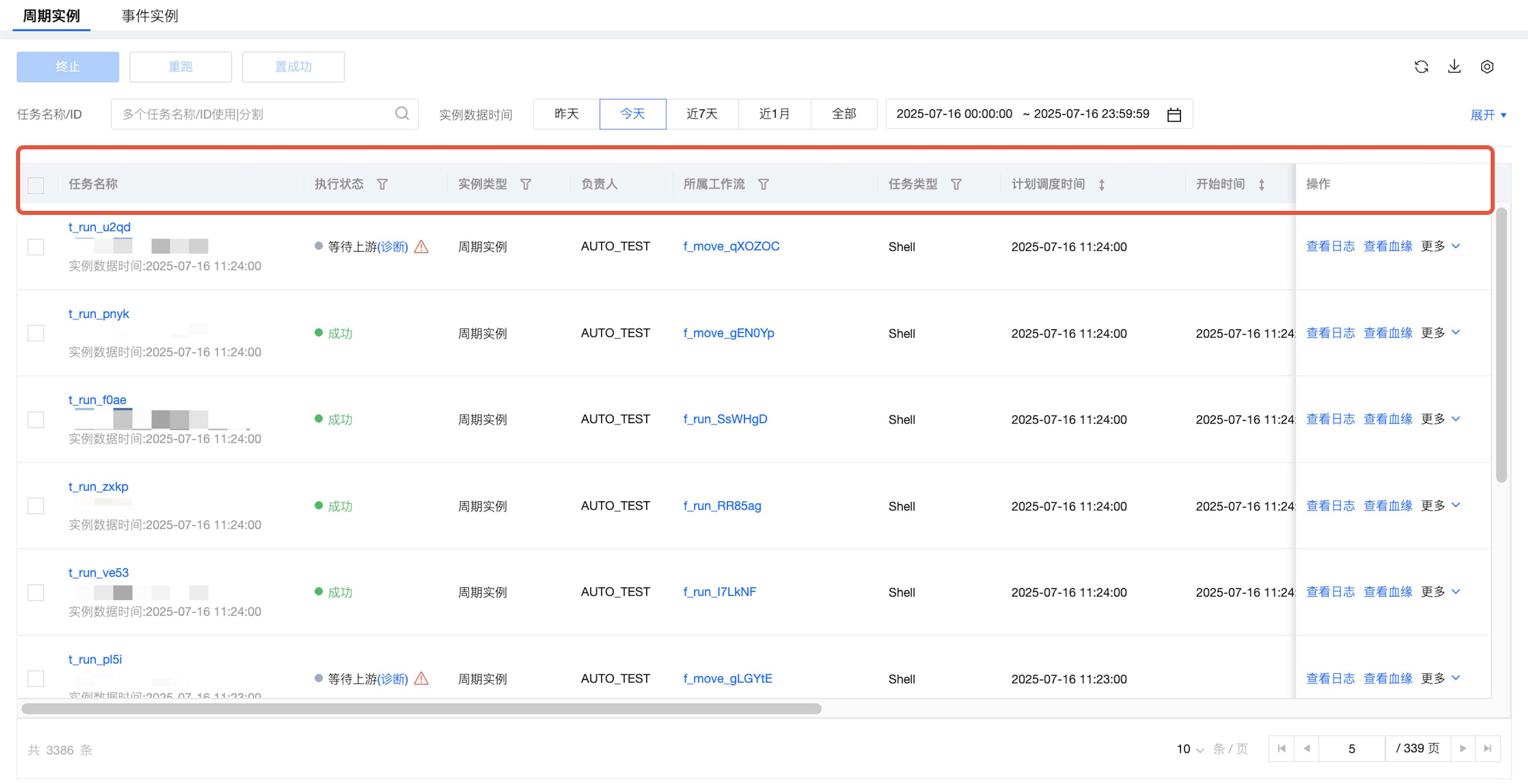Open workflow f_move_gLGYtE link

[x=728, y=678]
